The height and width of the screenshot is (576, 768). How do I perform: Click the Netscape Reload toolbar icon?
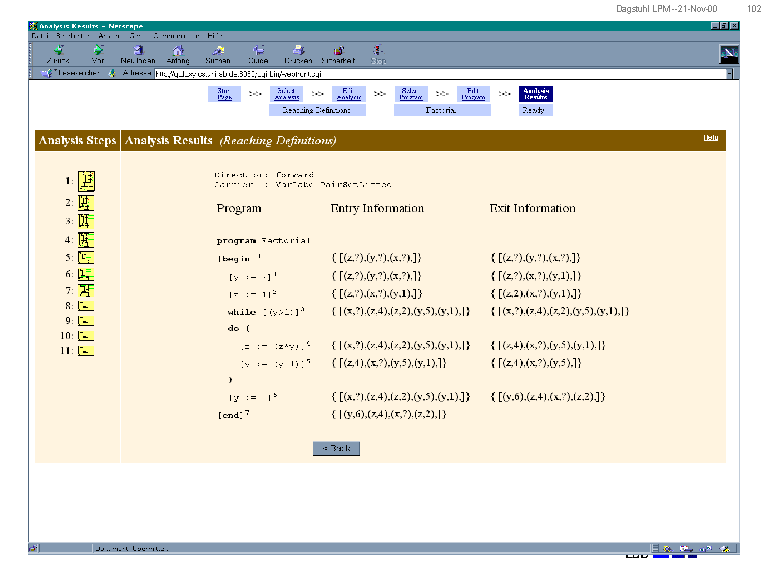[137, 52]
